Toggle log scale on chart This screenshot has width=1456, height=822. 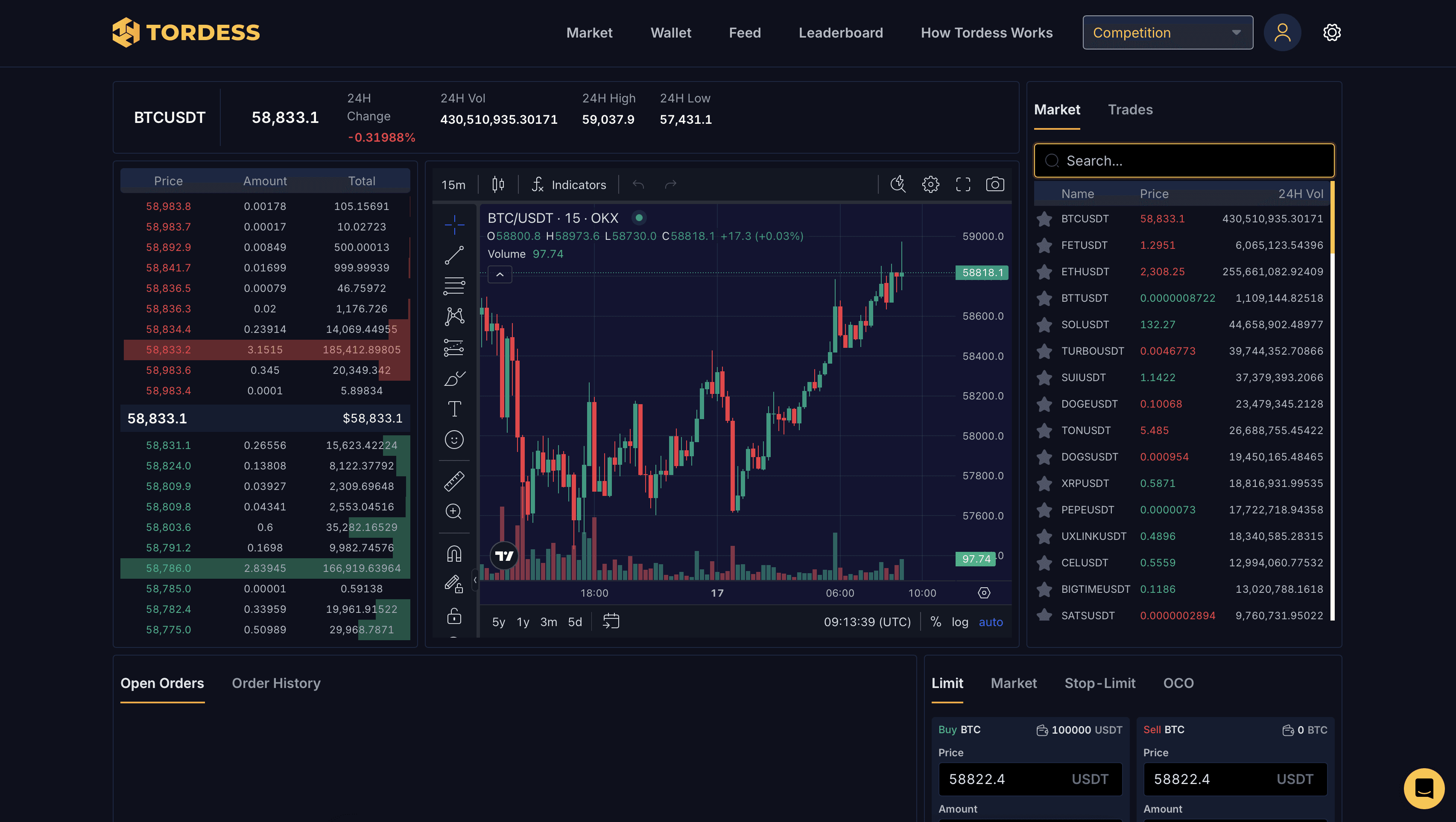coord(960,622)
